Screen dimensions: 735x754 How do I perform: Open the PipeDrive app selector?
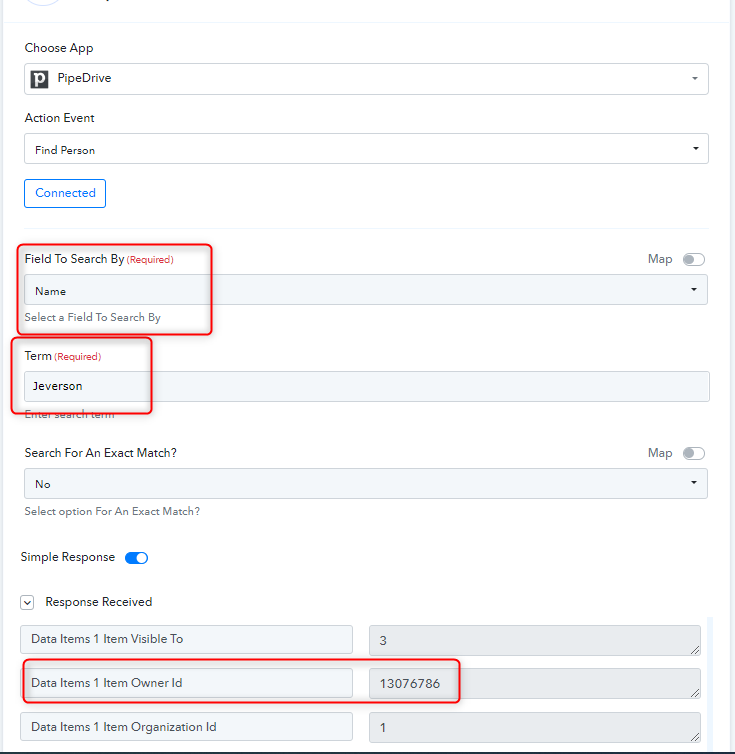(x=366, y=79)
